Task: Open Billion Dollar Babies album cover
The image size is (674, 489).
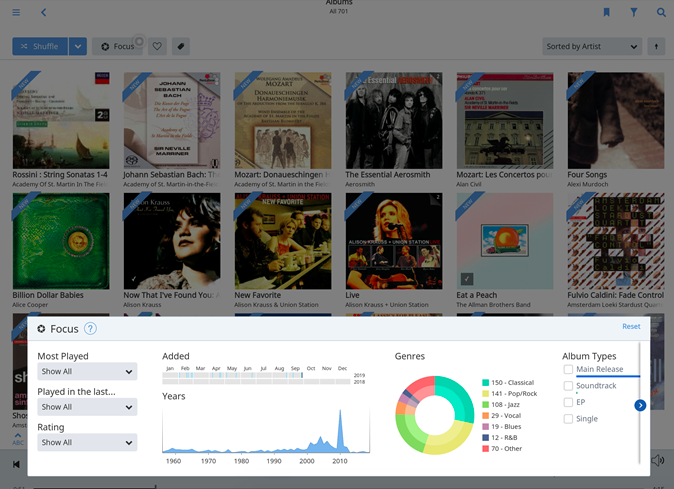Action: [x=61, y=241]
